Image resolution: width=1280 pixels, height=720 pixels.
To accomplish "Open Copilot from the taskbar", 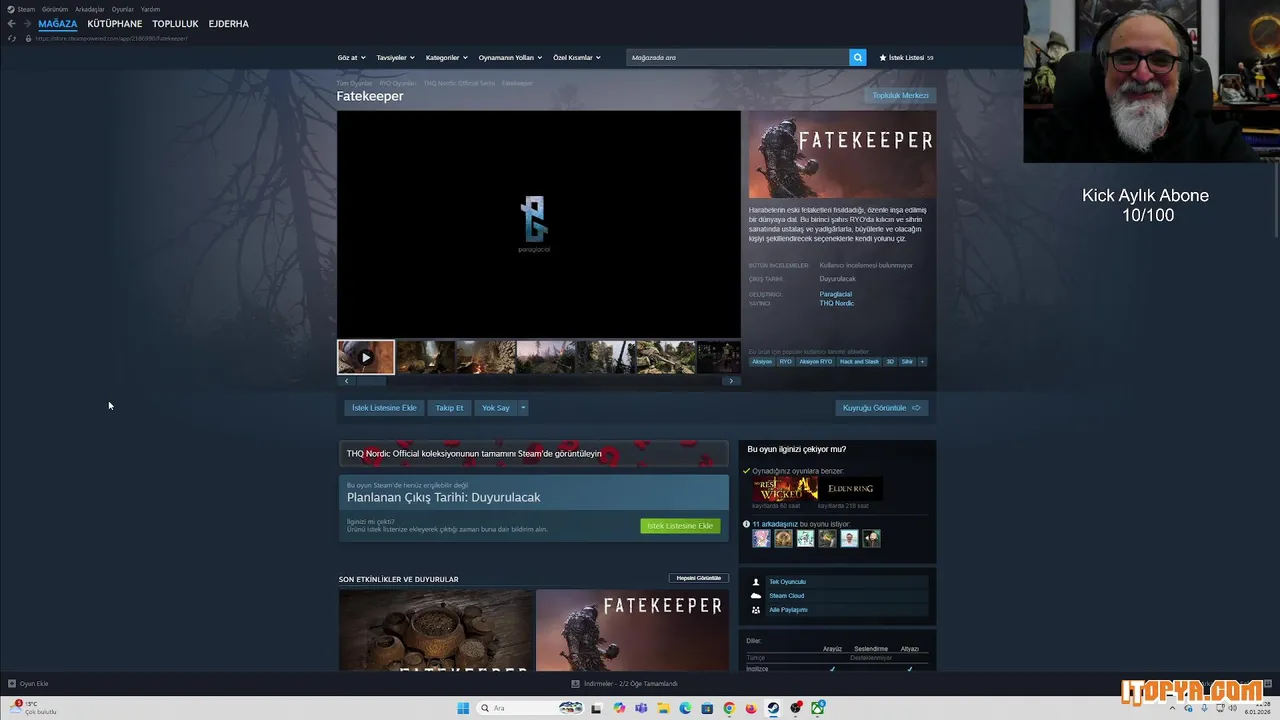I will pyautogui.click(x=619, y=708).
